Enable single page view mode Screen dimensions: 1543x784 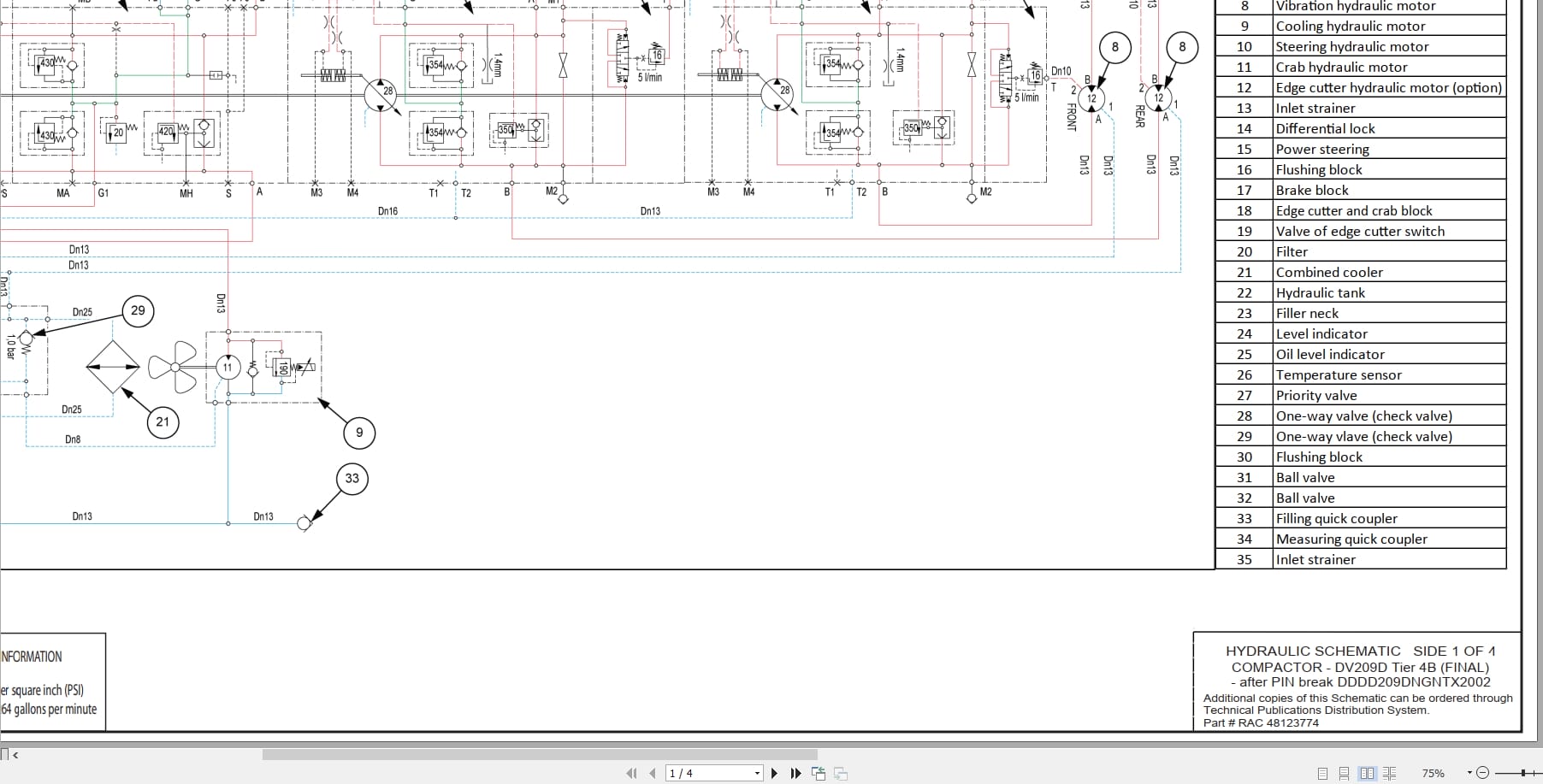(1322, 773)
